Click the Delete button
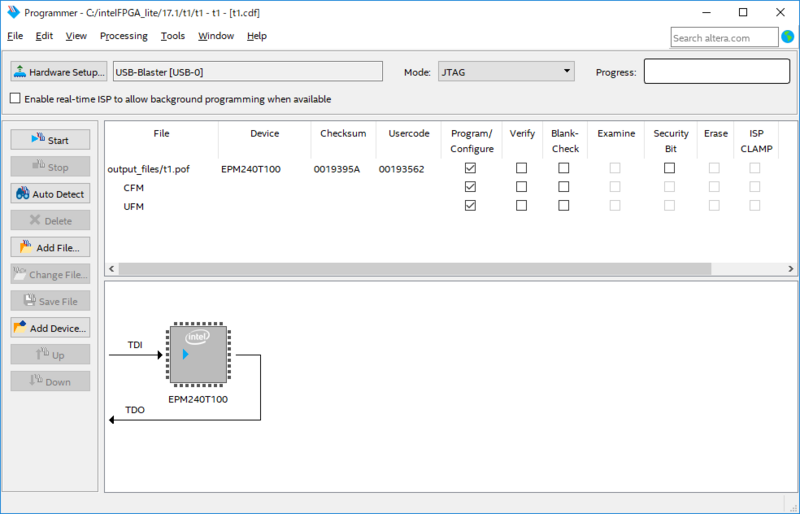Screen dimensions: 800x514 coord(50,221)
